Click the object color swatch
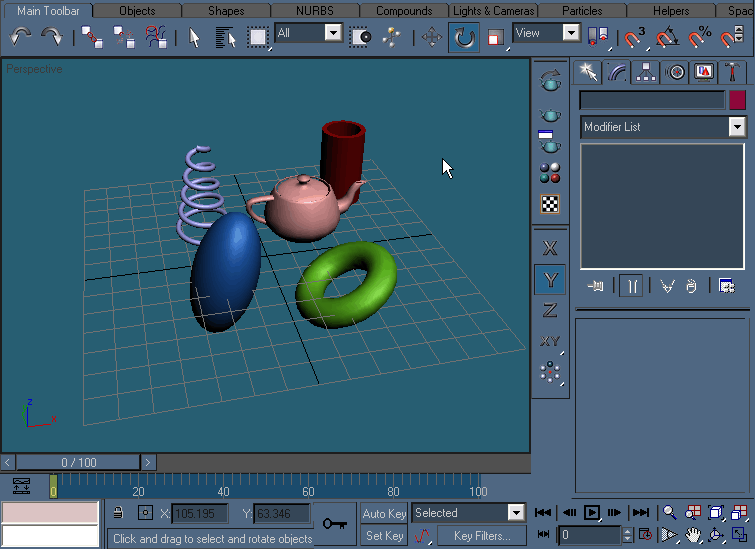 (x=737, y=100)
